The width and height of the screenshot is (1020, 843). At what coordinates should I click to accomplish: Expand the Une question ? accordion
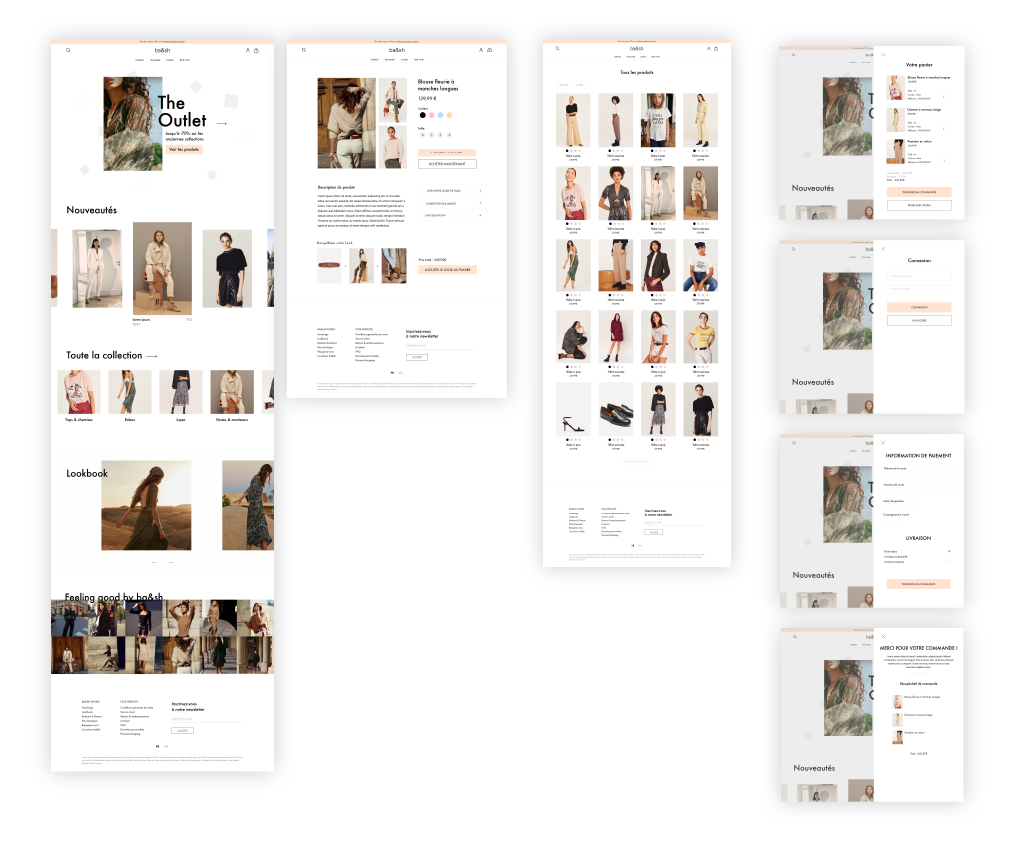tap(480, 215)
